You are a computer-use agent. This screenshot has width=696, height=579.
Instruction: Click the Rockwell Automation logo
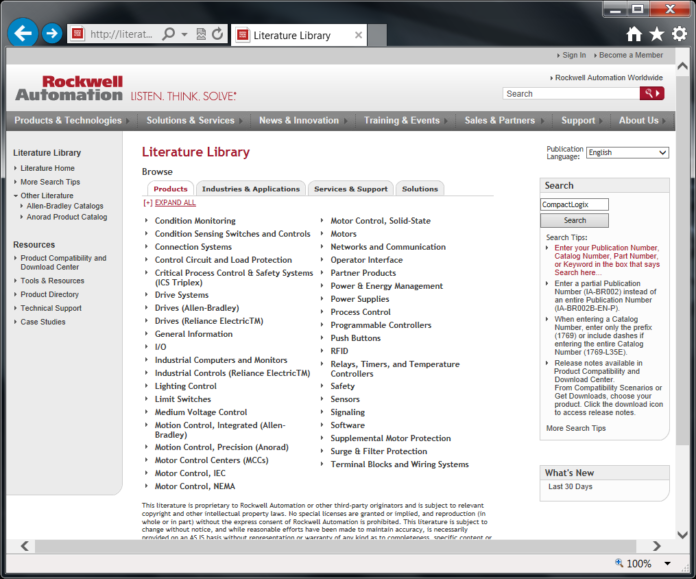tap(69, 88)
